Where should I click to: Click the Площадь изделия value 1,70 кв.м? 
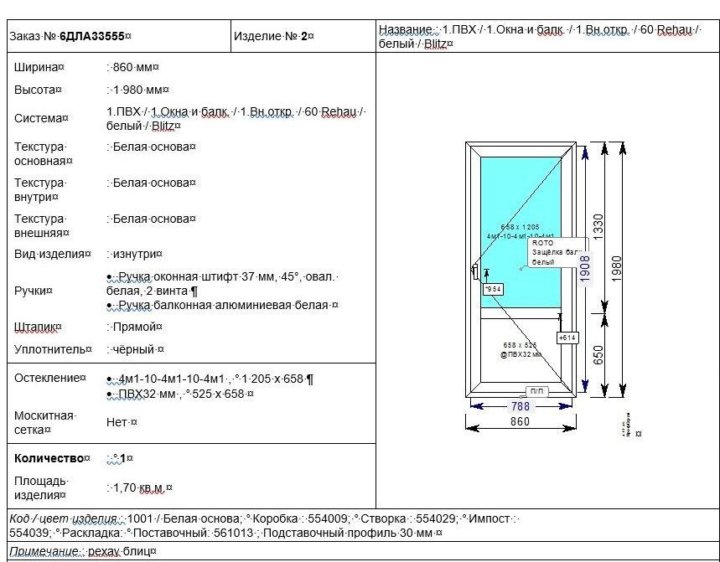click(x=139, y=487)
